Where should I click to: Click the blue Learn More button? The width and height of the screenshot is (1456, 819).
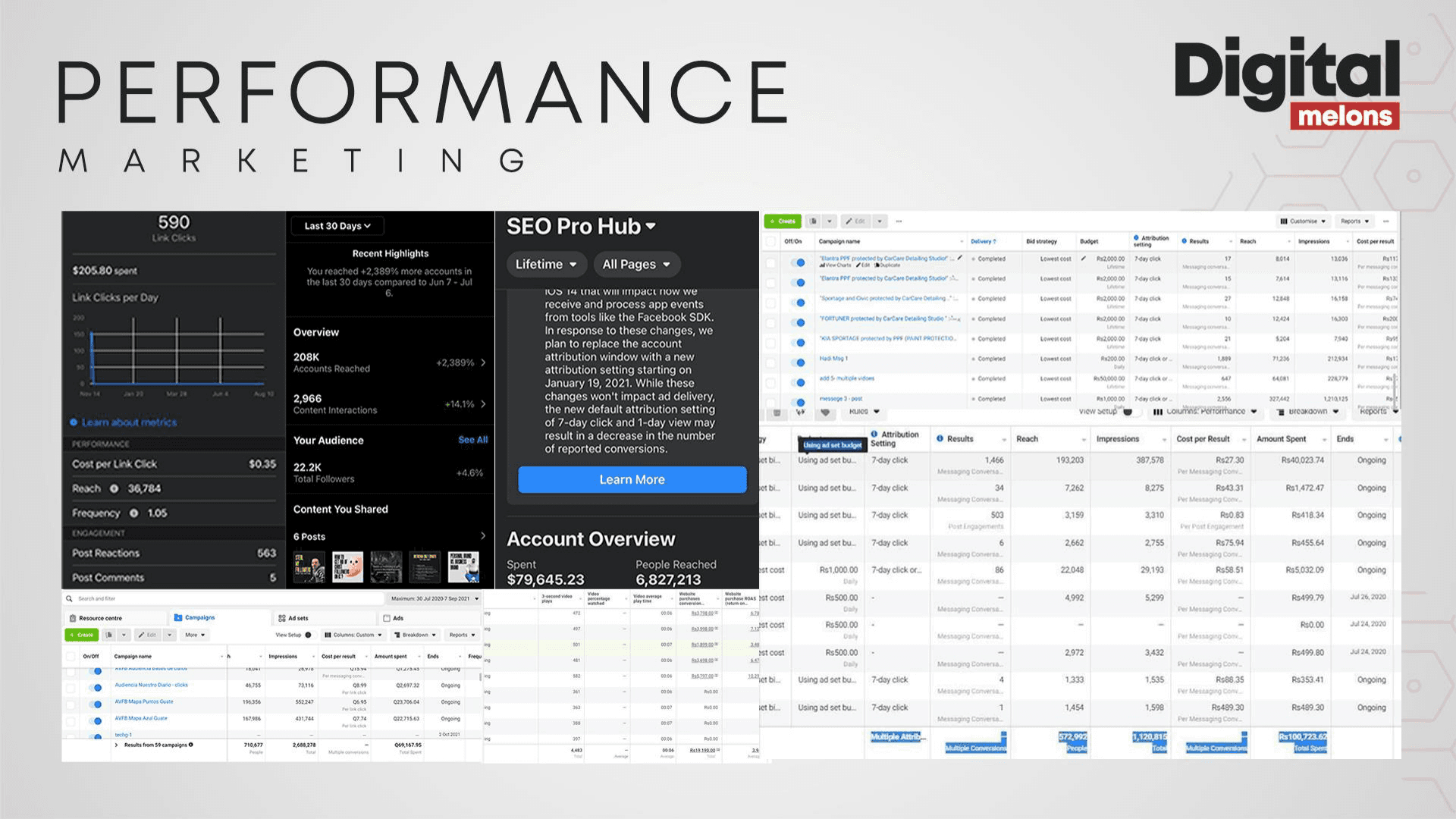(x=632, y=480)
